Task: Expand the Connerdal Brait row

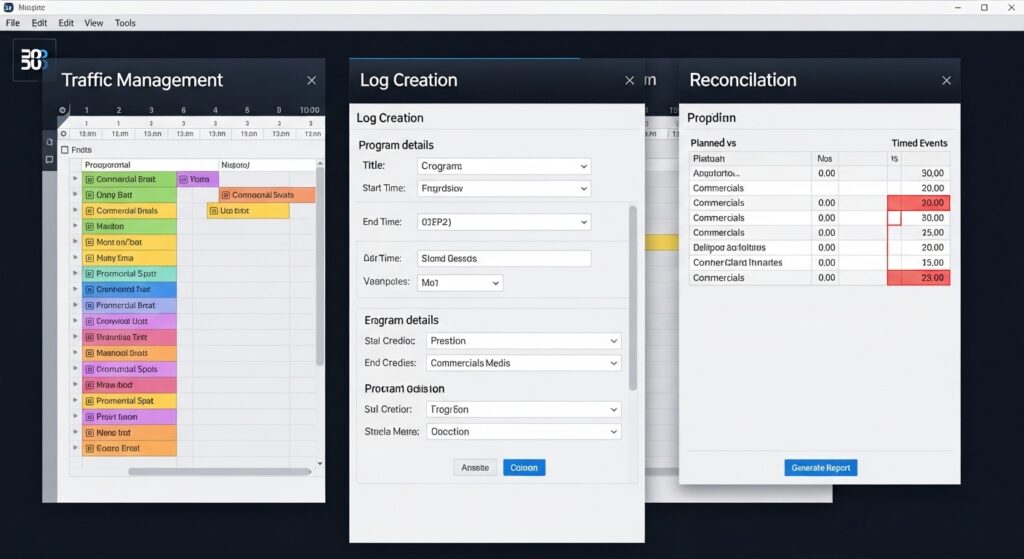Action: [76, 178]
